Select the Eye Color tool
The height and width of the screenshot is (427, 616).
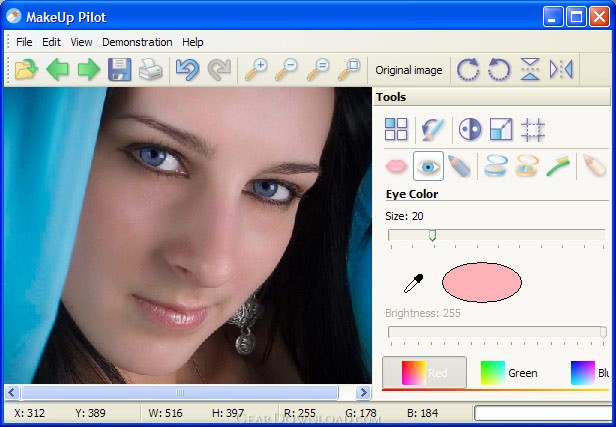pyautogui.click(x=428, y=166)
